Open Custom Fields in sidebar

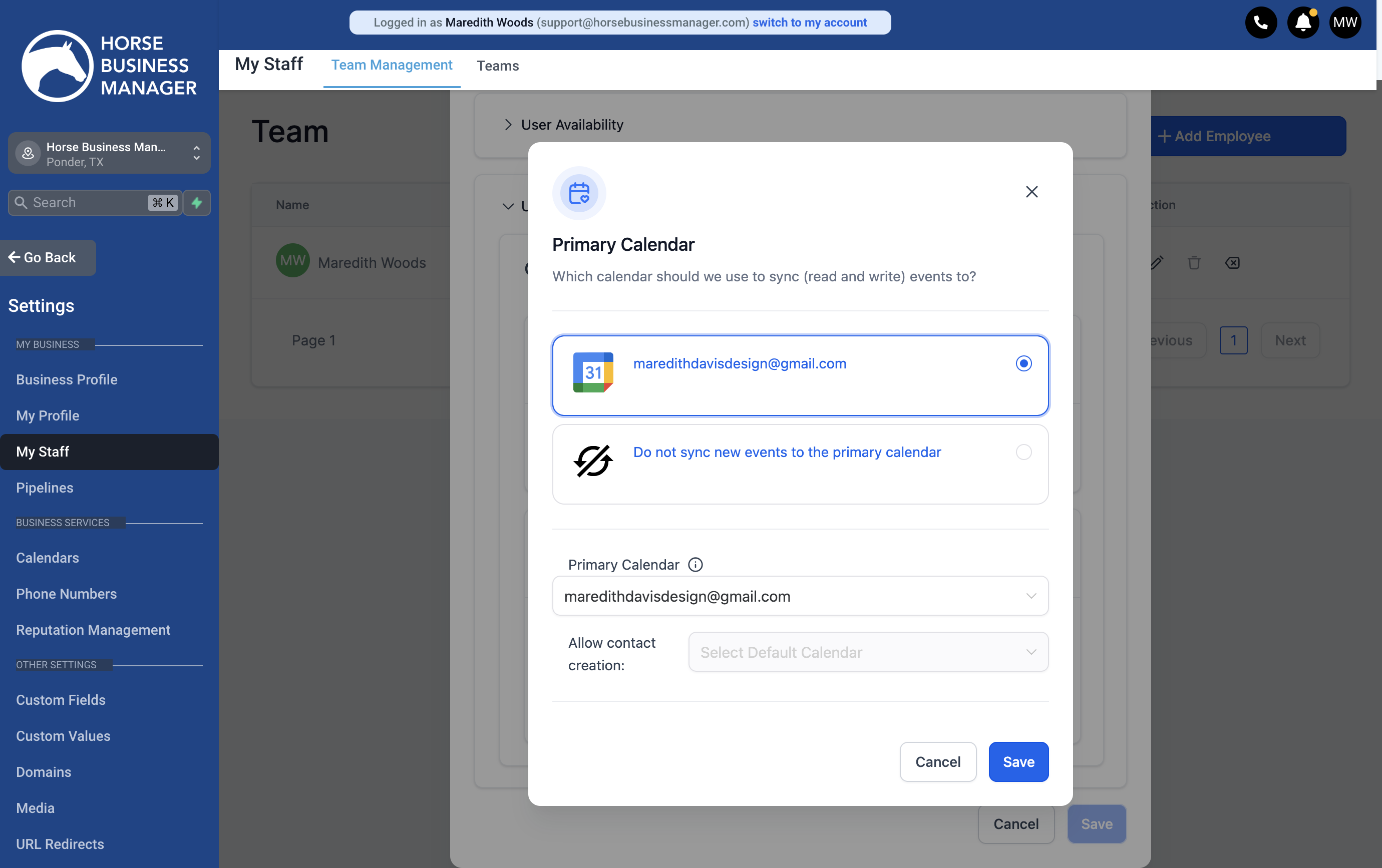coord(61,700)
